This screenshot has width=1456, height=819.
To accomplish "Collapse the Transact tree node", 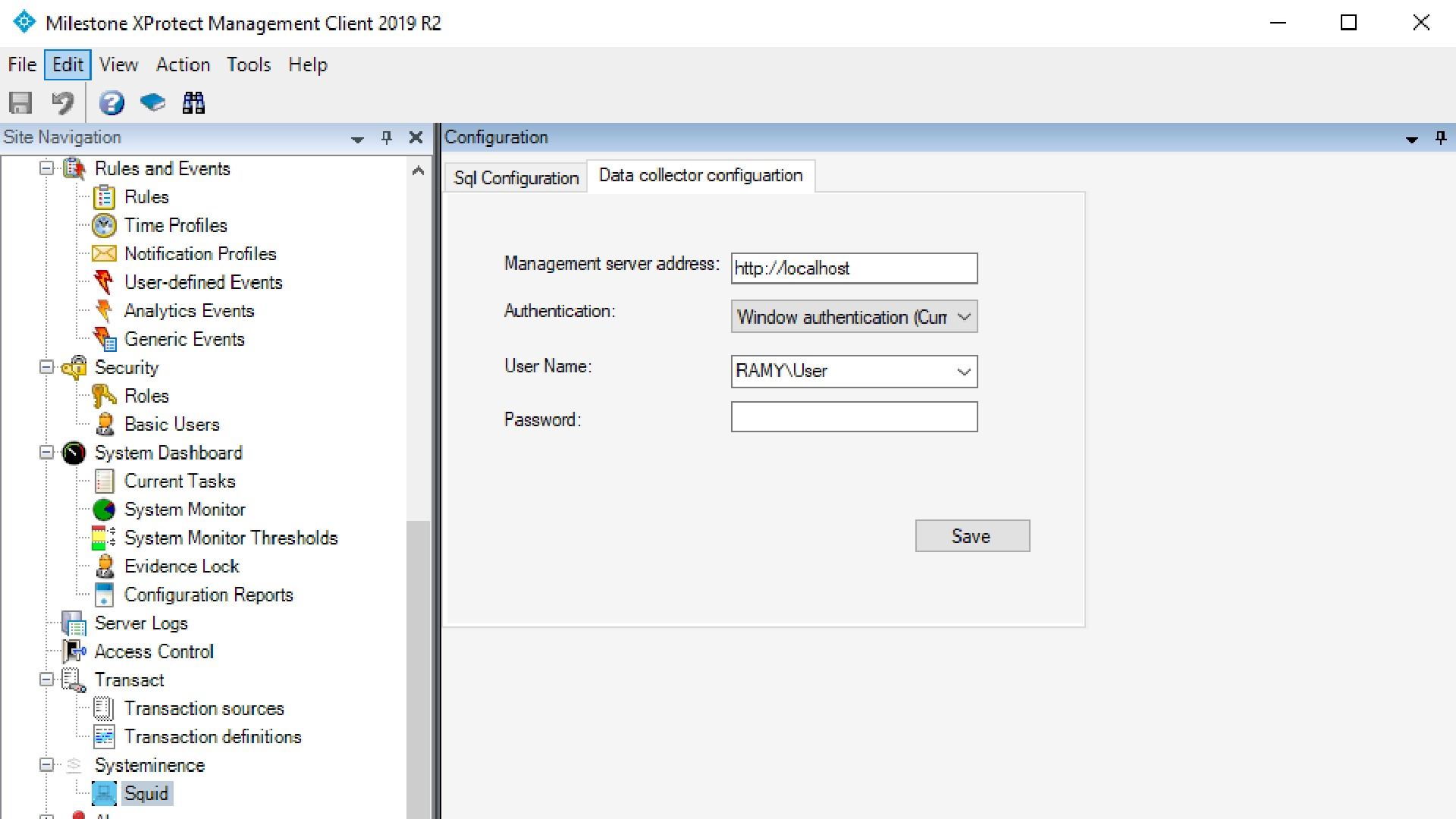I will [46, 679].
